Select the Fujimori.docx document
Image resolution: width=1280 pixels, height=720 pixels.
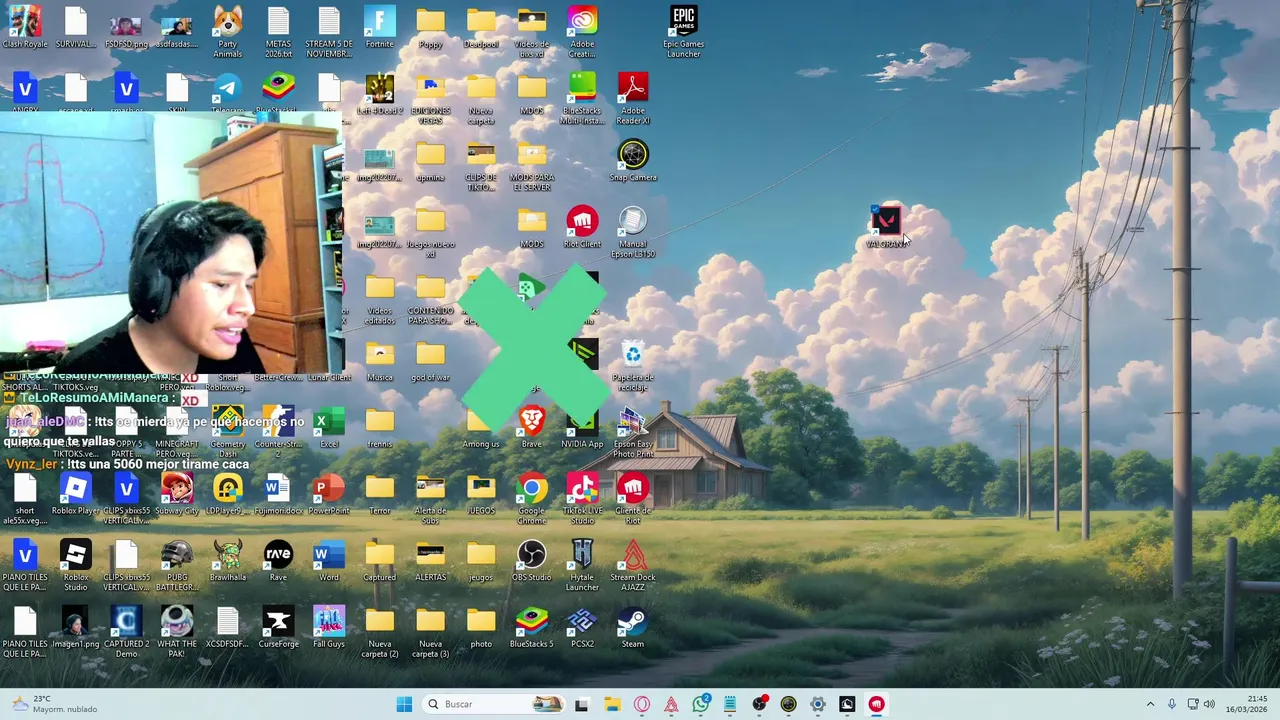[x=278, y=494]
